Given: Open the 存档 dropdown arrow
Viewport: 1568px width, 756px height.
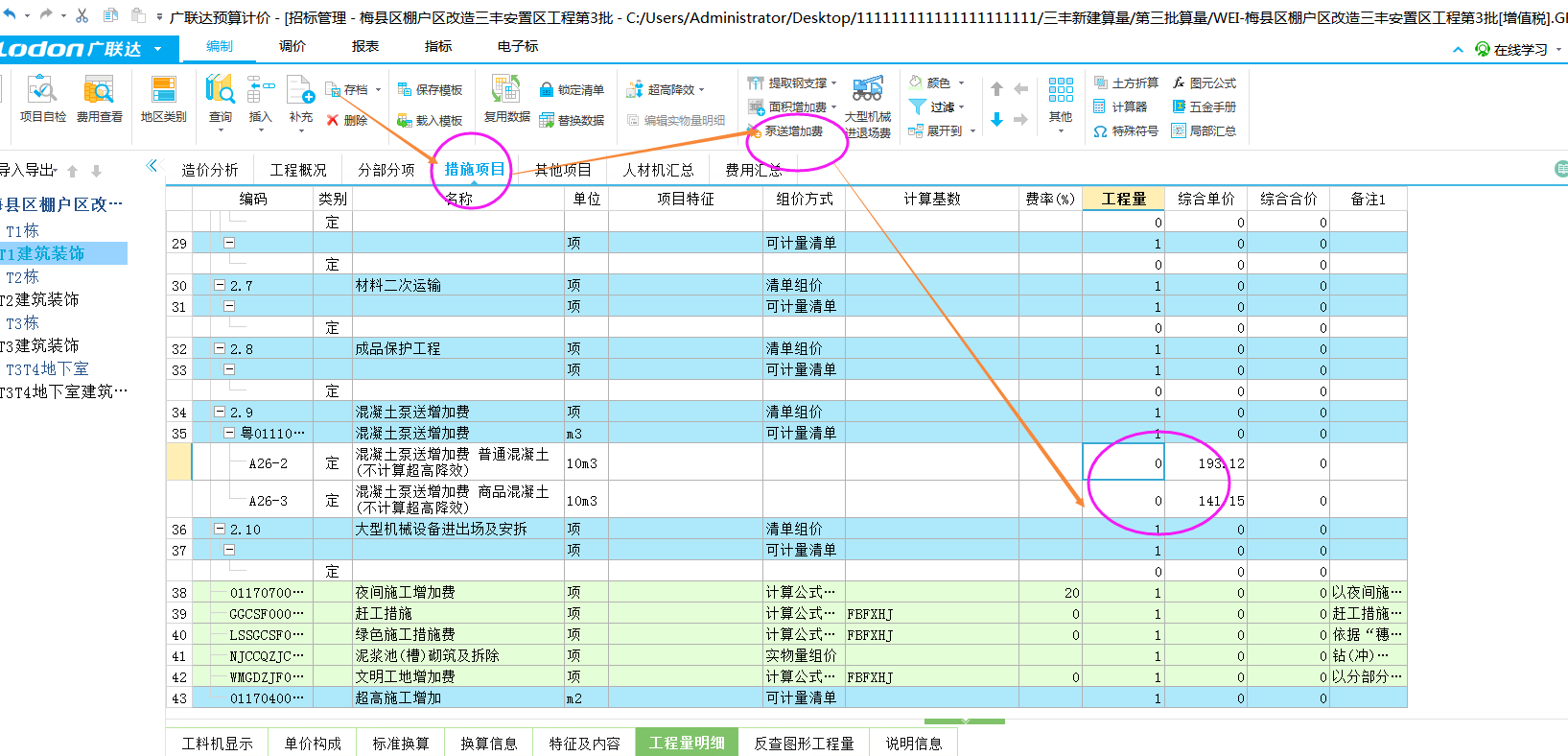Looking at the screenshot, I should coord(378,89).
